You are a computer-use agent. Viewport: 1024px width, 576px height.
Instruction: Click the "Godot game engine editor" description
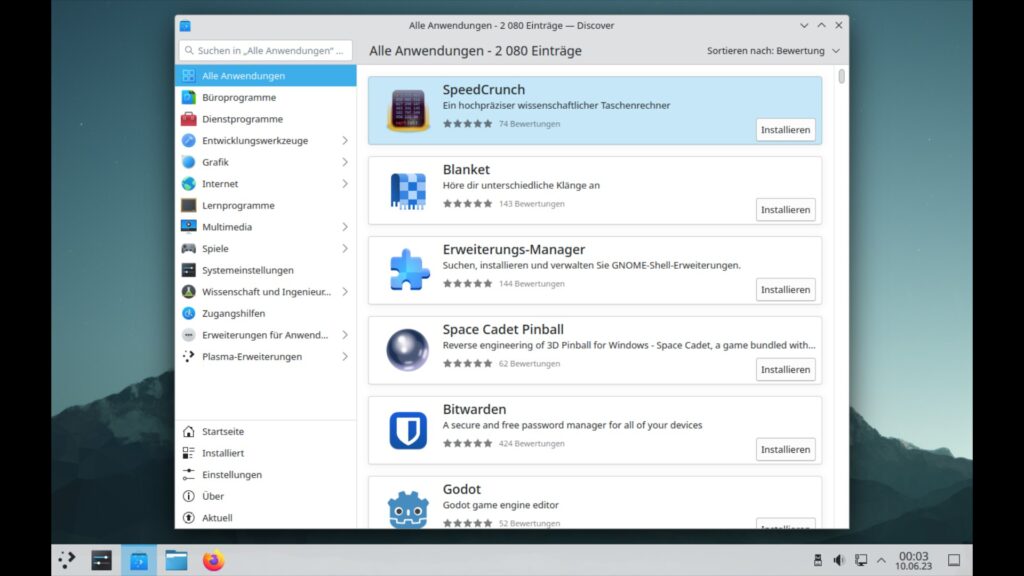pos(501,505)
